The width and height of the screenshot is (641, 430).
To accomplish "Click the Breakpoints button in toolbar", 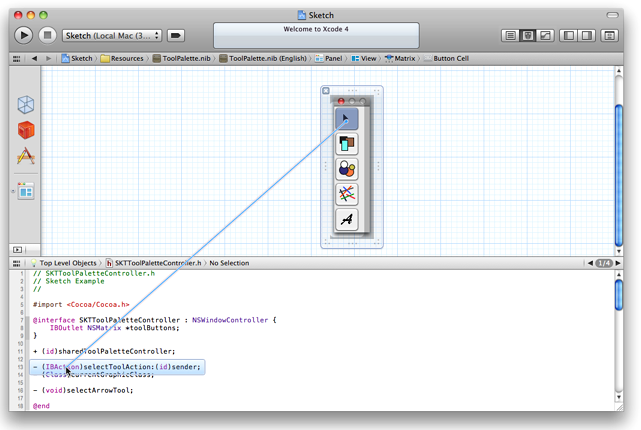I will click(177, 36).
